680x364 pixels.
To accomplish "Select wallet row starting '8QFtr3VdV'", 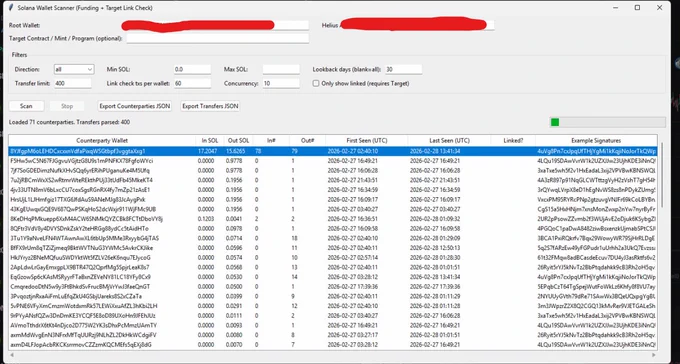I will 333,229.
